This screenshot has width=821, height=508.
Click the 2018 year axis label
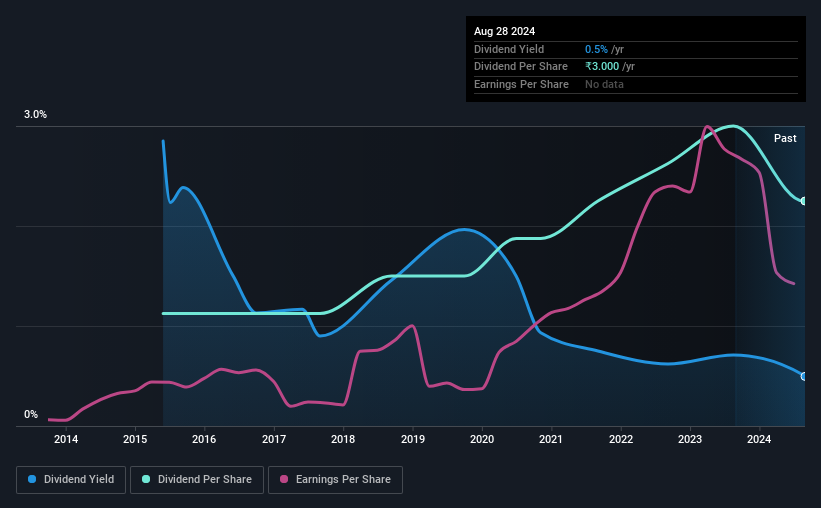coord(343,439)
